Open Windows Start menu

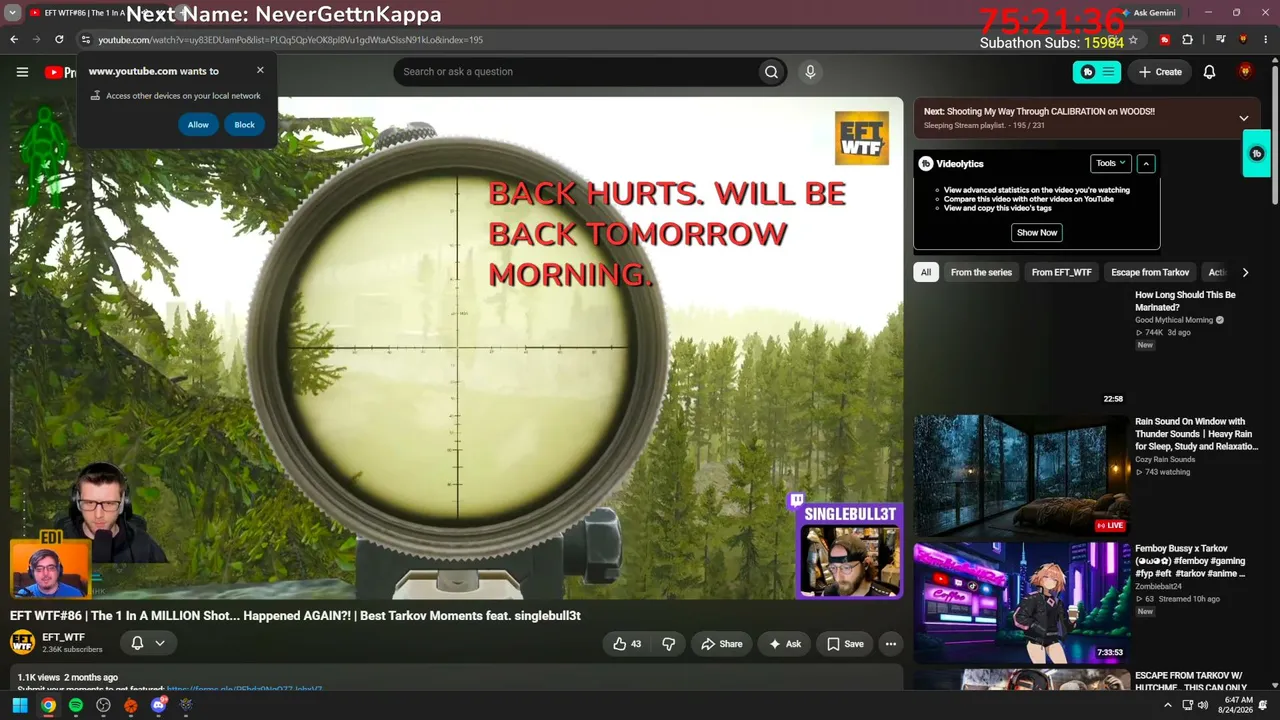[x=19, y=705]
